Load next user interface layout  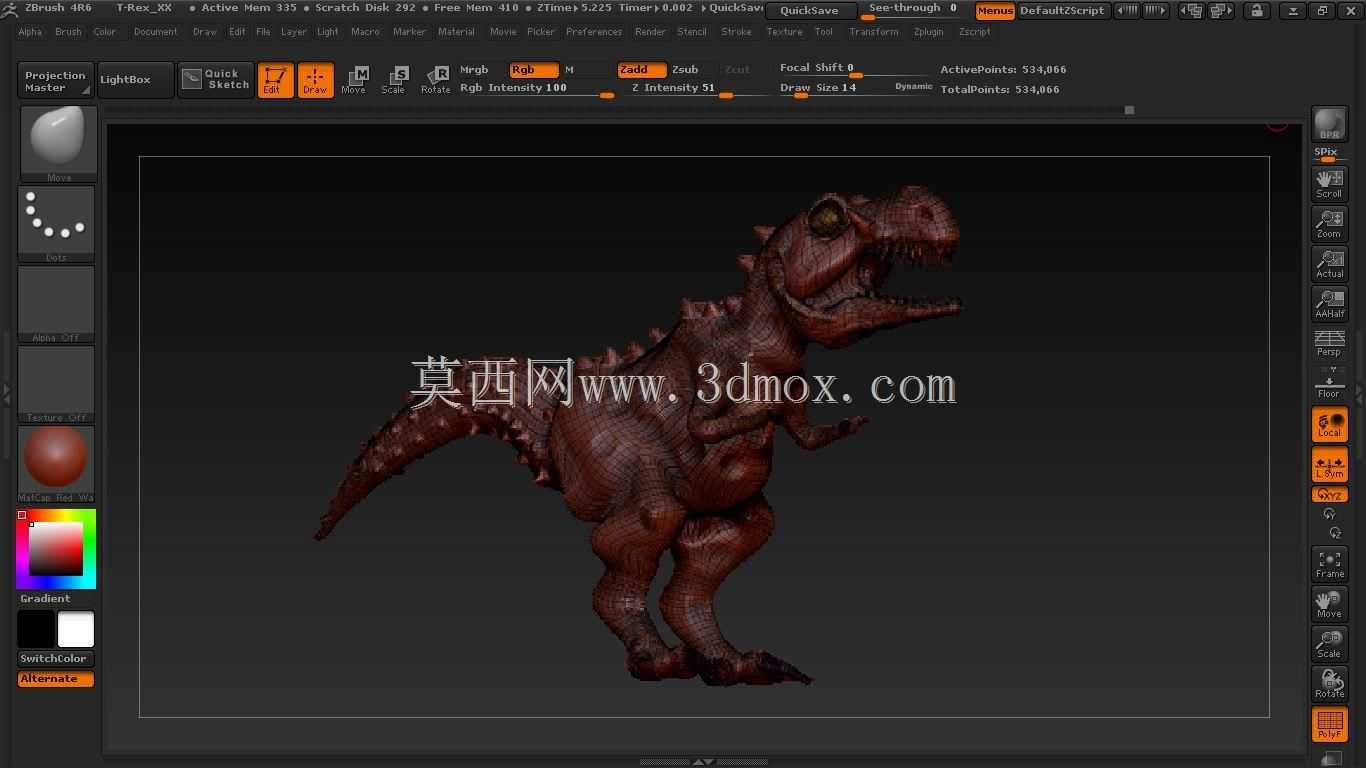pyautogui.click(x=1220, y=11)
